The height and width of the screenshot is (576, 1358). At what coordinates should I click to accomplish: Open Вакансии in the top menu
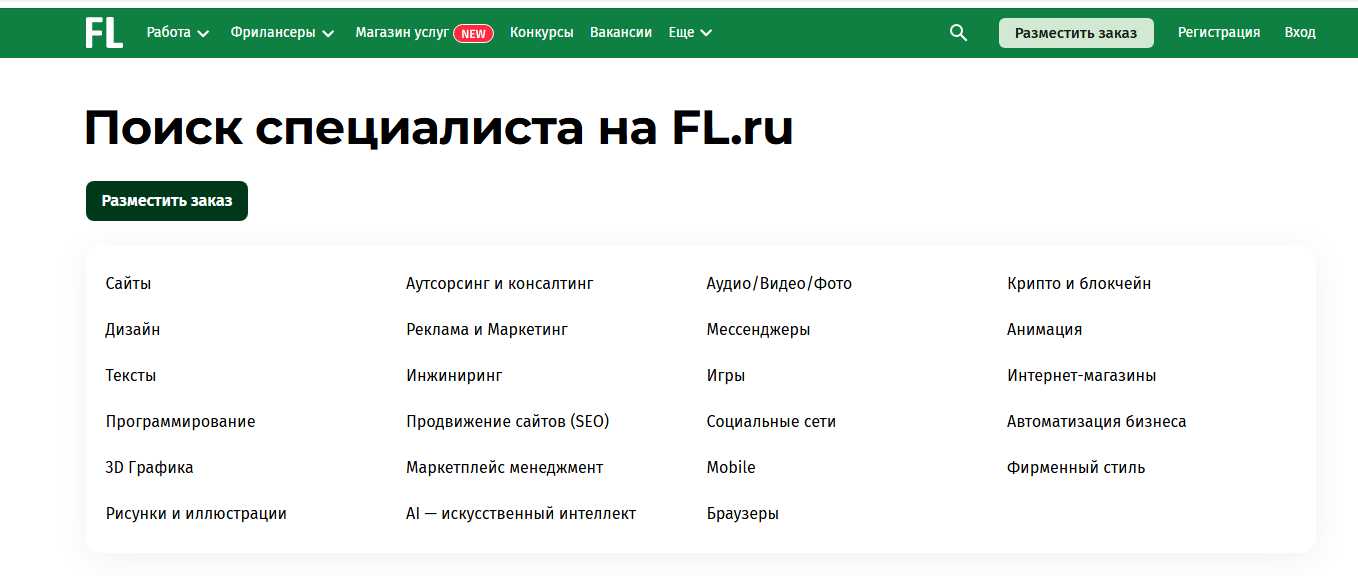pyautogui.click(x=621, y=33)
